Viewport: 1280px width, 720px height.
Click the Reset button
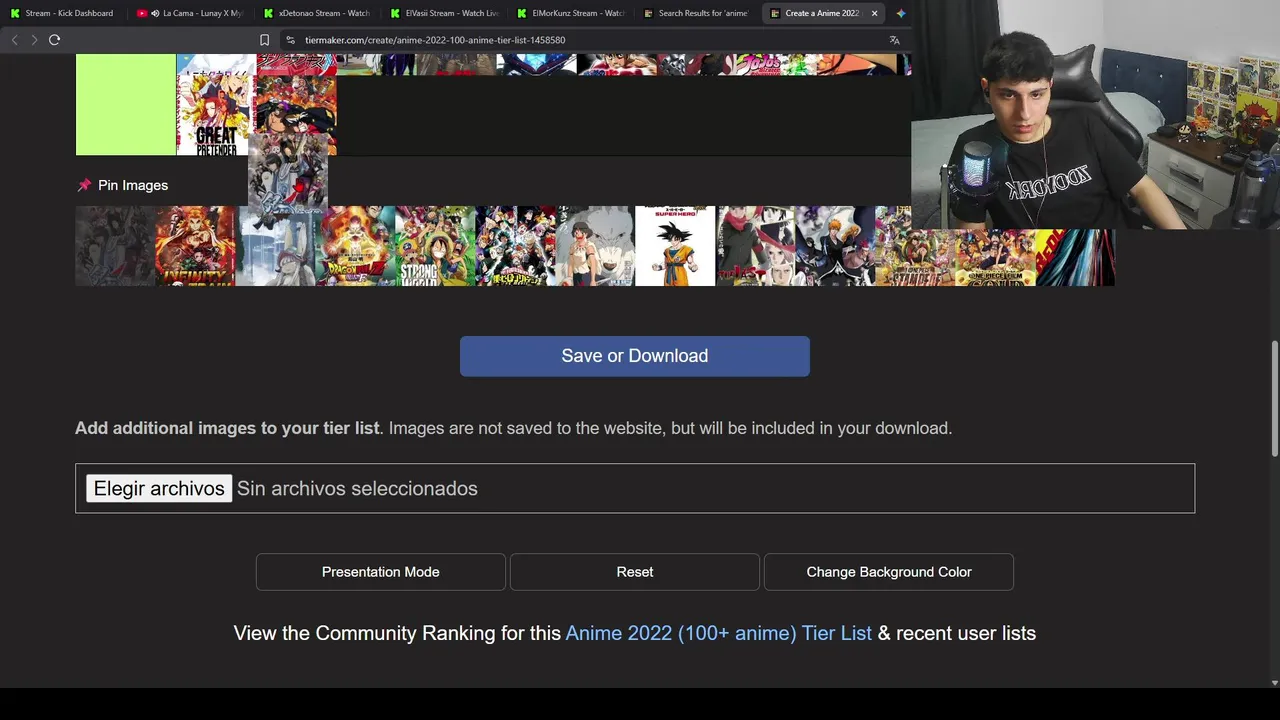coord(635,572)
